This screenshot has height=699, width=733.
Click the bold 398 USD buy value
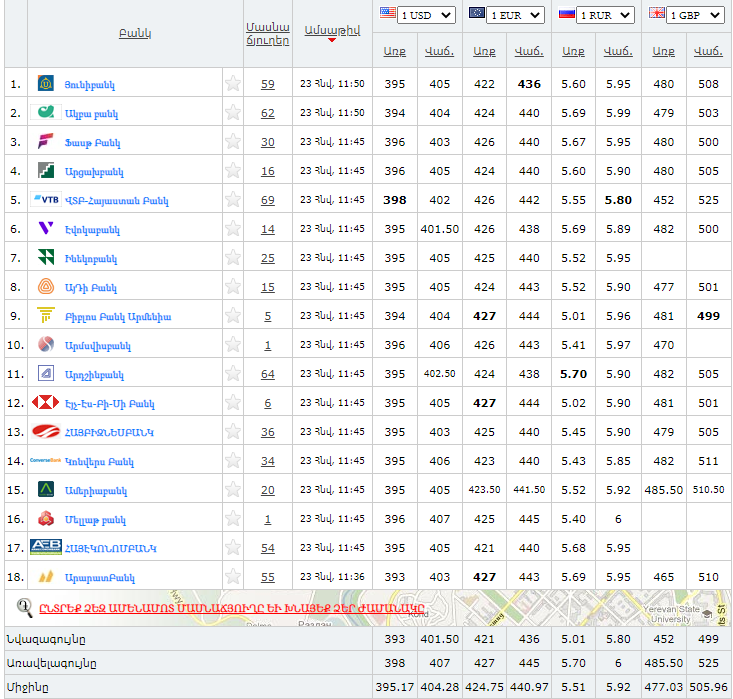click(x=395, y=200)
